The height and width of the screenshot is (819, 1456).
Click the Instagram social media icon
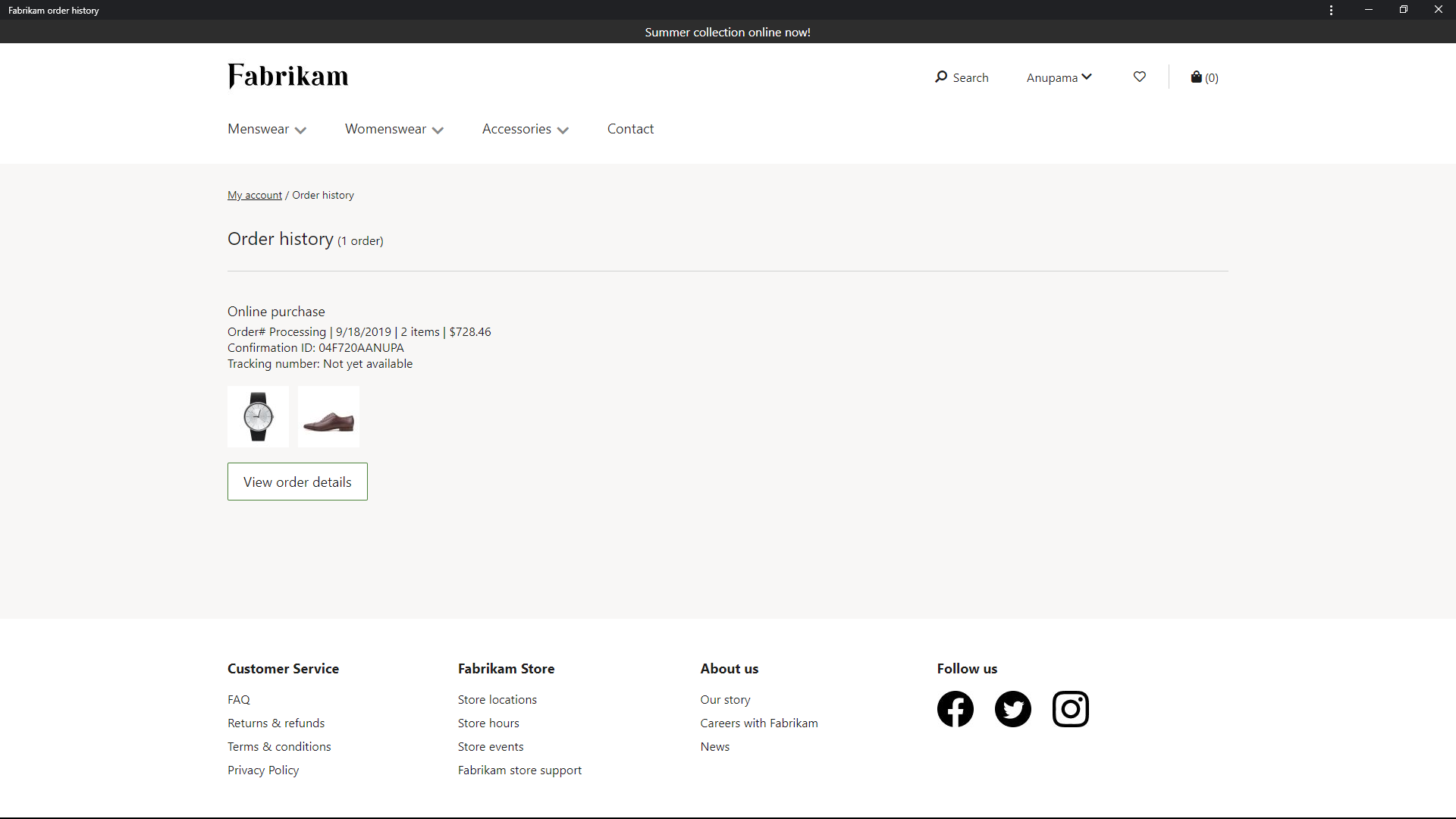point(1070,708)
